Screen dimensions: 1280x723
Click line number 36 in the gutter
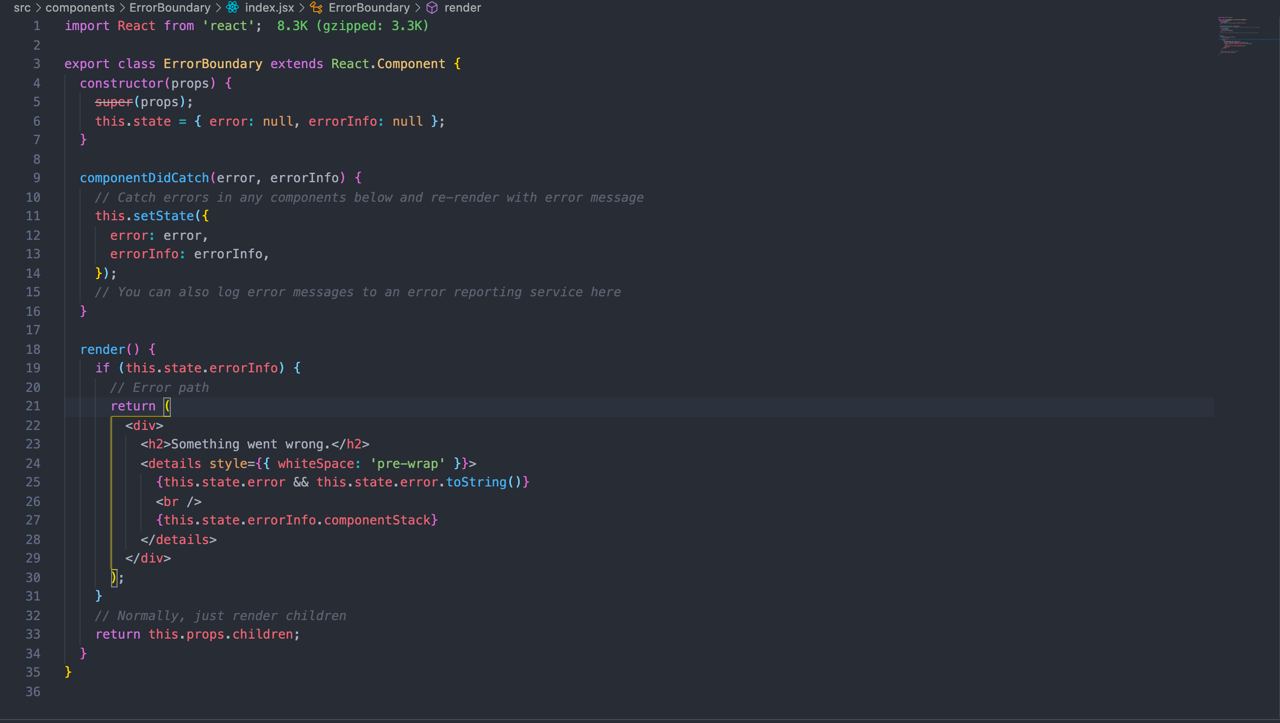point(33,691)
